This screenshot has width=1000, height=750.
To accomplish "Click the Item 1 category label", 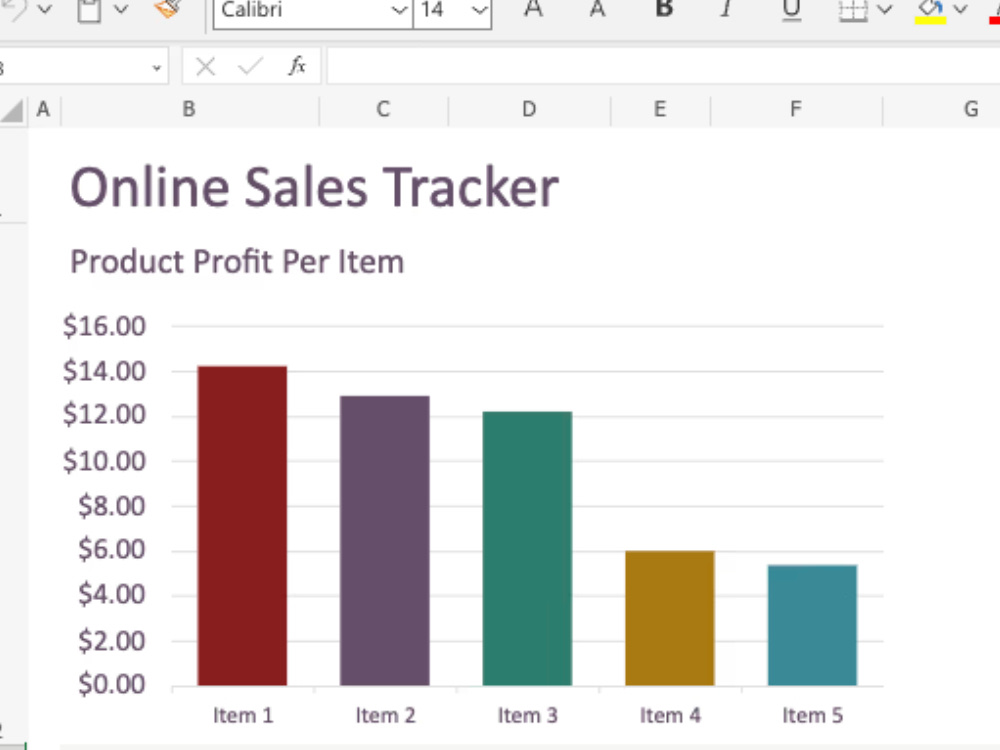I will 243,716.
